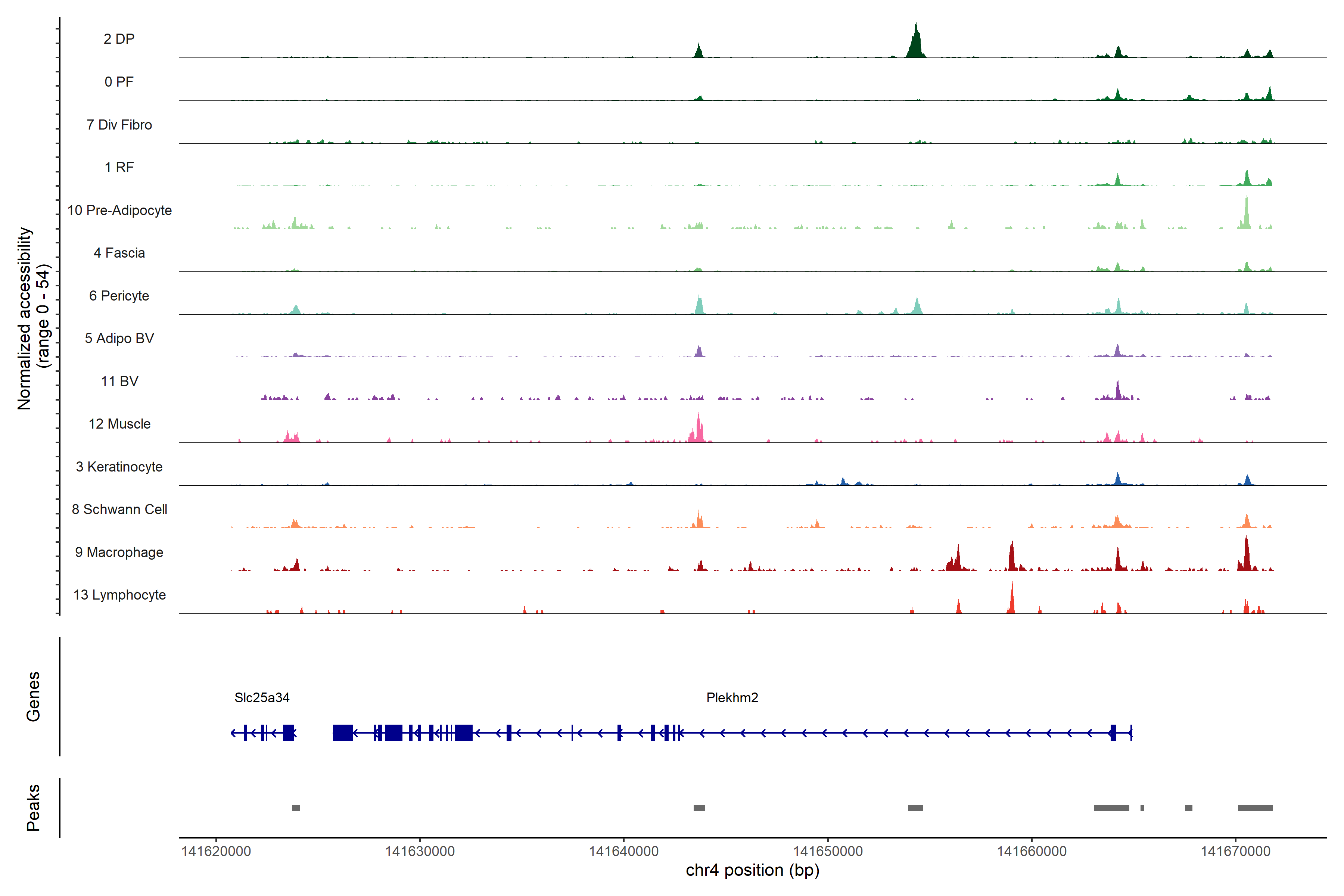This screenshot has height=896, width=1344.
Task: Click the 3 Keratinocyte track label
Action: 119,467
